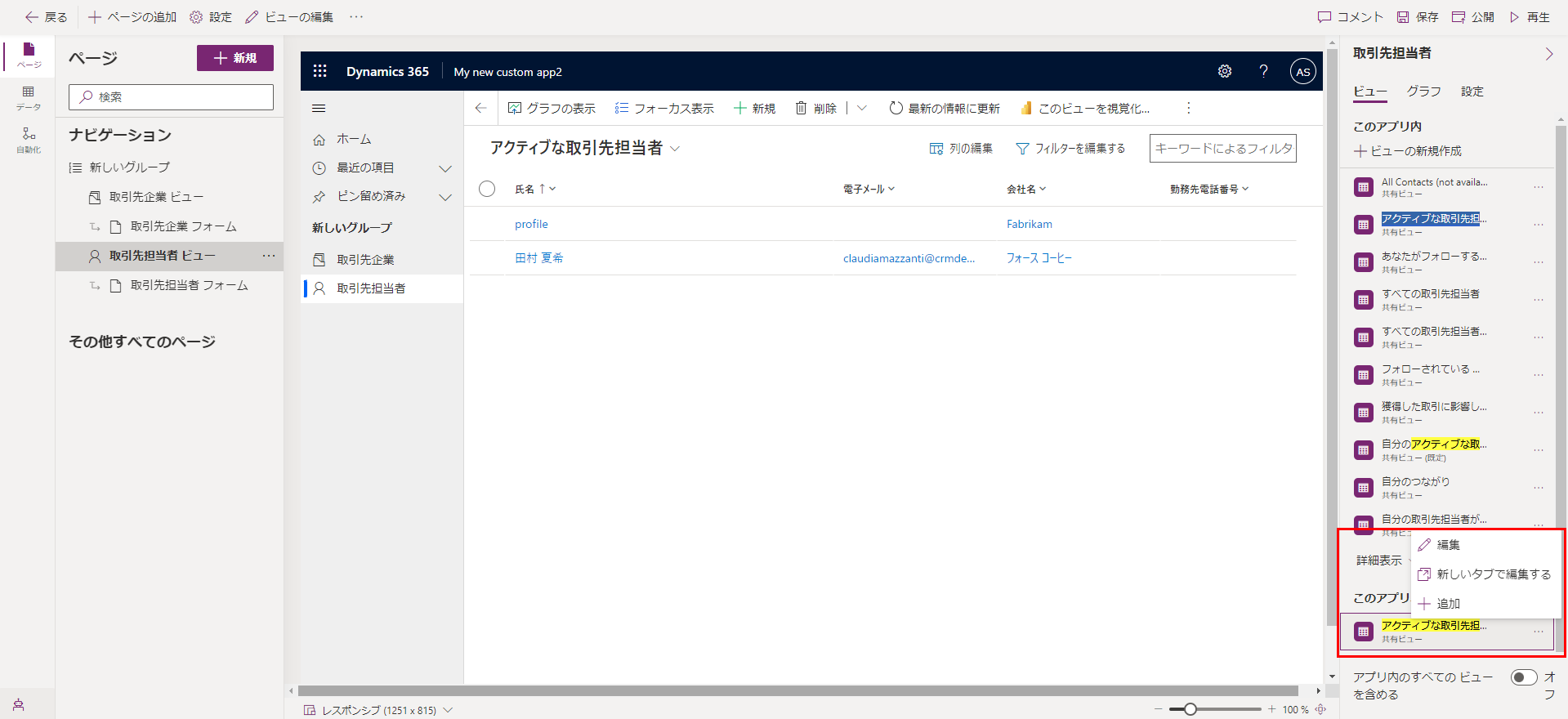Open the フォース コーヒー company link

click(x=1039, y=257)
